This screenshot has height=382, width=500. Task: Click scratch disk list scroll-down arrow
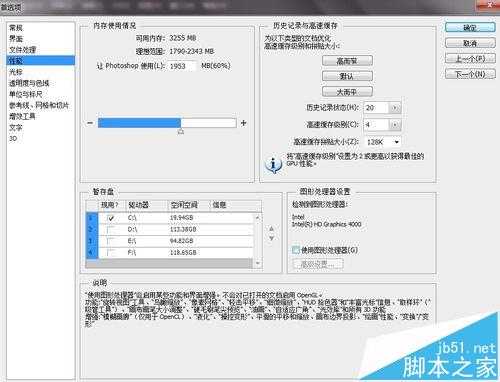pos(257,263)
